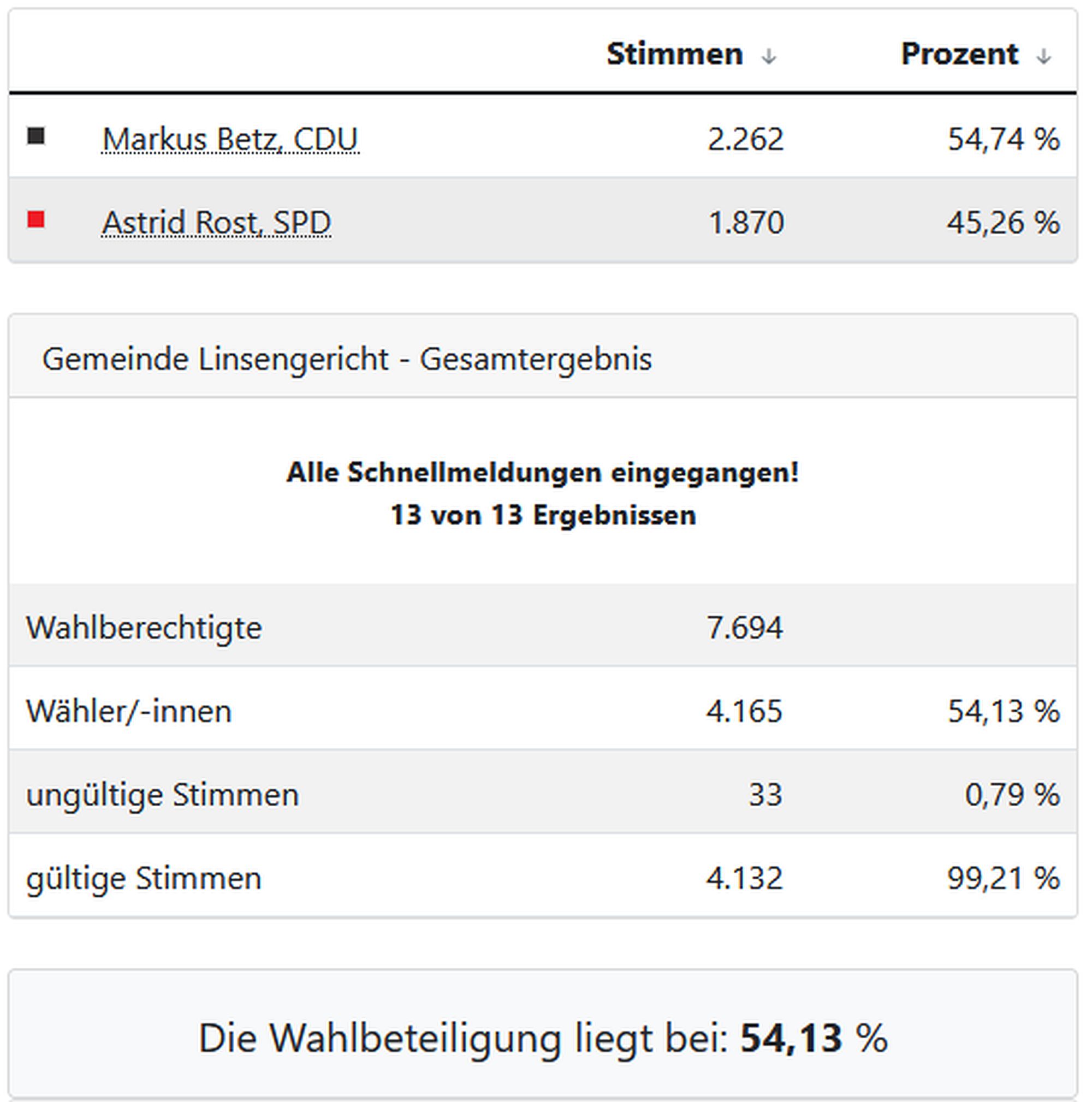Click the black CDU party square marker
1092x1102 pixels.
[36, 137]
